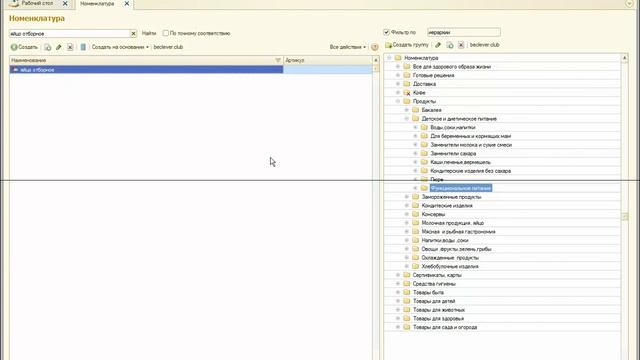Select the Заменители сахара folder
Image resolution: width=640 pixels, height=360 pixels.
coord(453,153)
